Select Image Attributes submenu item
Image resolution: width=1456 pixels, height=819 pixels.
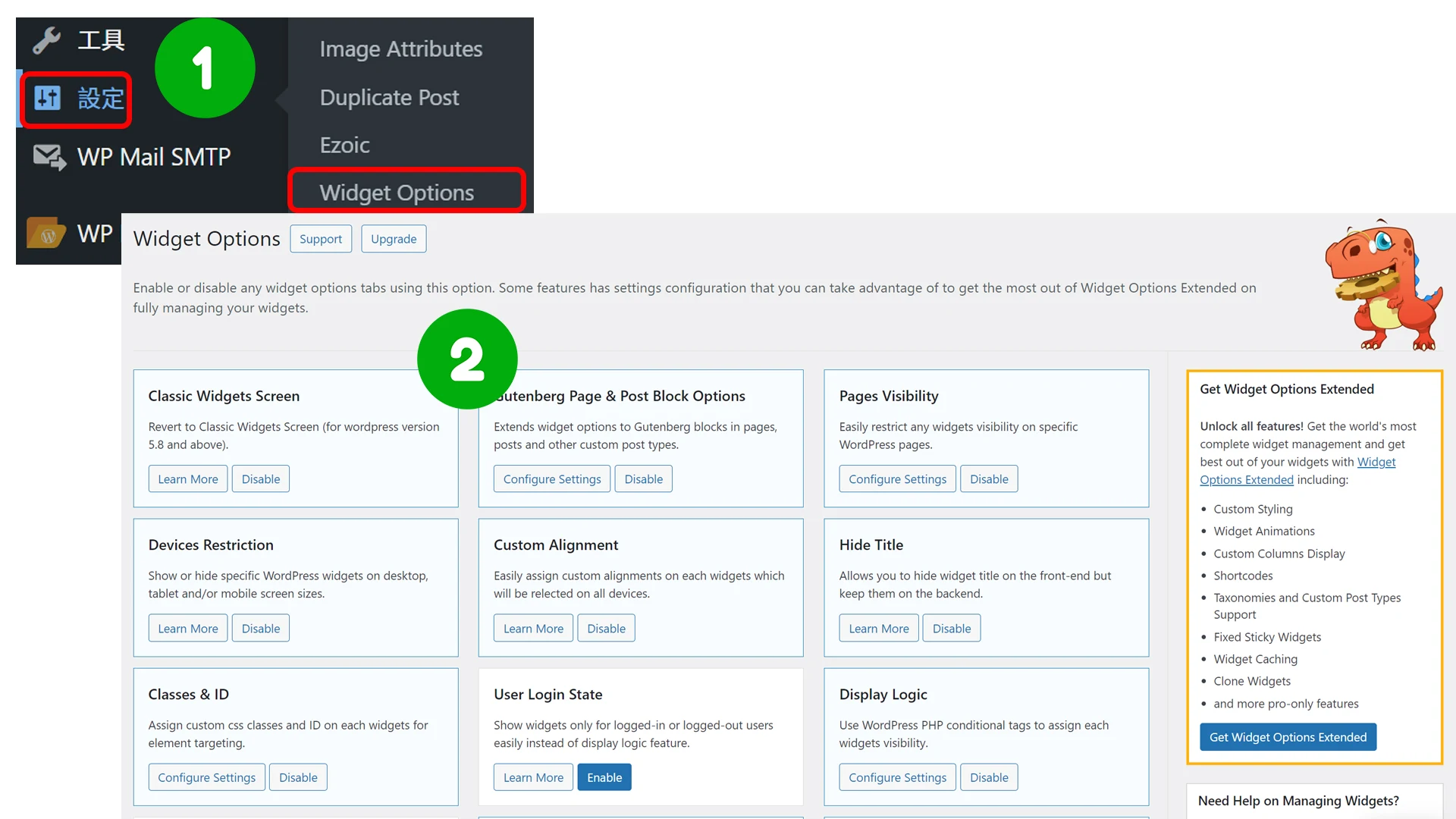click(400, 49)
